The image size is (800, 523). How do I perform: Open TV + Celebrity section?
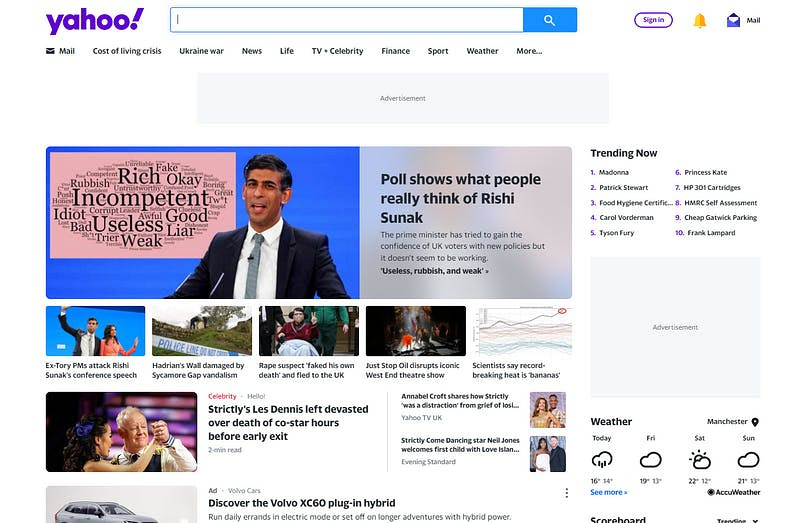pos(337,51)
